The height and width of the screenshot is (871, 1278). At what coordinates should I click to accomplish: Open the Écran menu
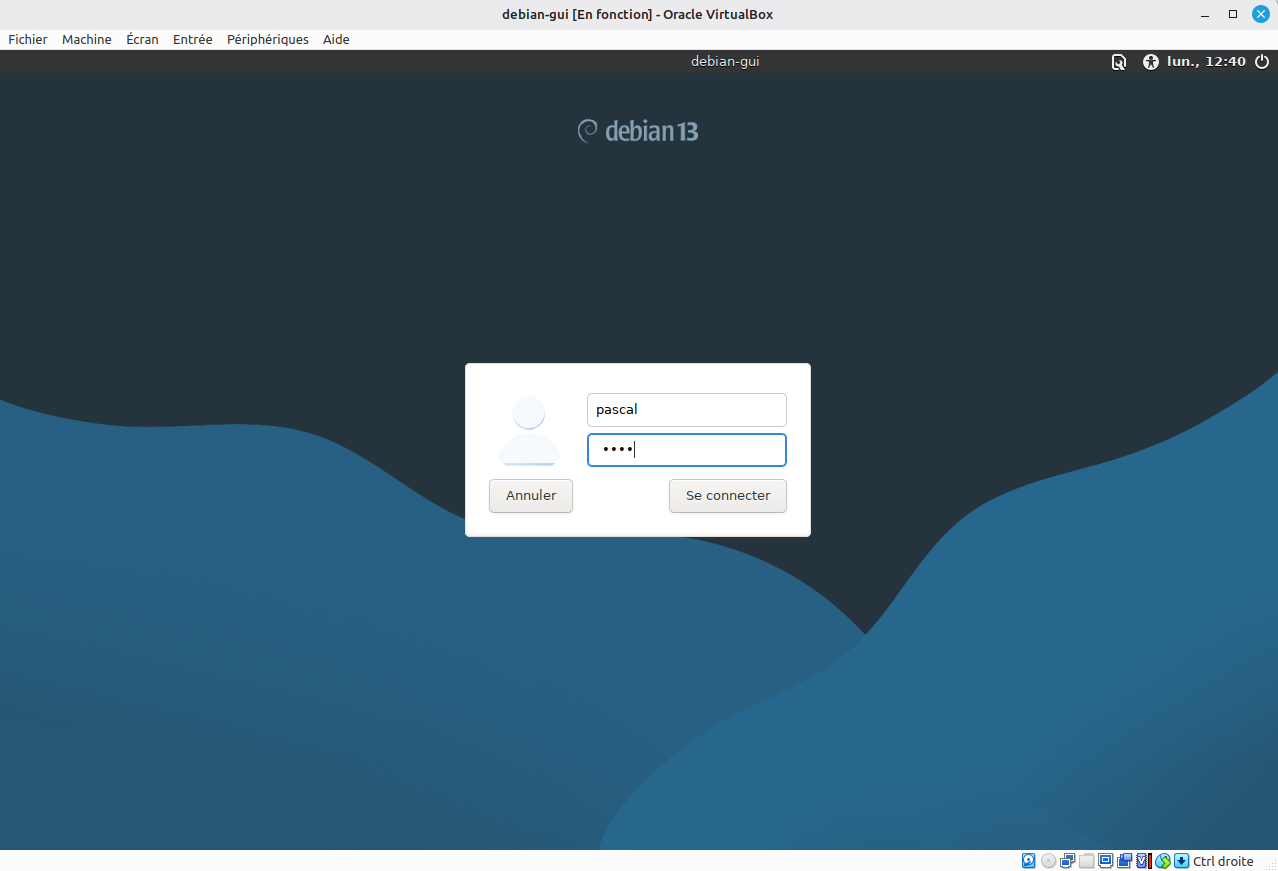[x=142, y=39]
